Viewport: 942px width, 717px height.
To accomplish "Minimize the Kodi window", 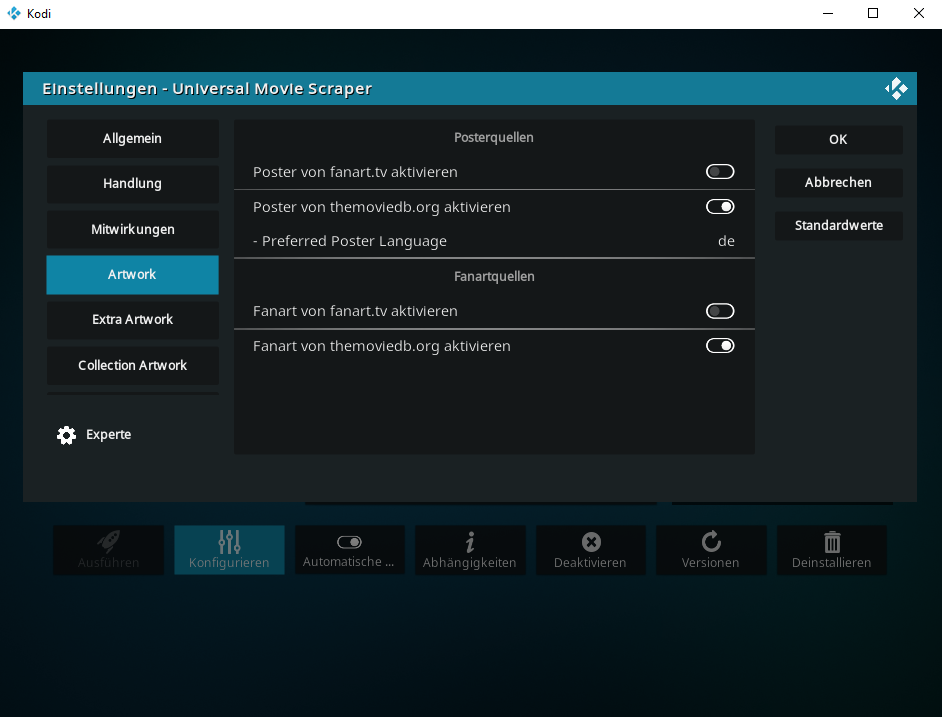I will (828, 13).
